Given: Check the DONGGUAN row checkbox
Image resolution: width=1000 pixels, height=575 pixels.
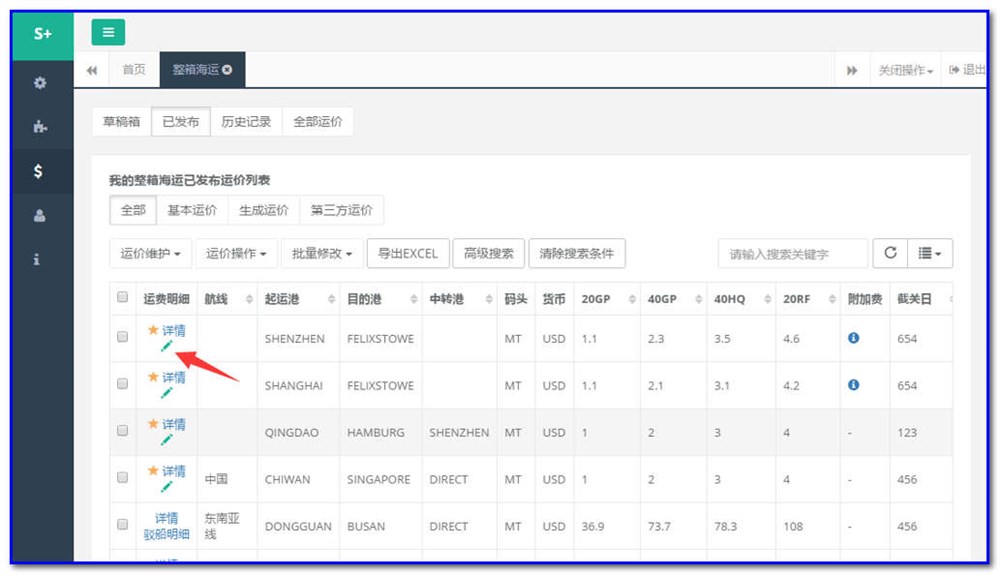Looking at the screenshot, I should coord(122,524).
